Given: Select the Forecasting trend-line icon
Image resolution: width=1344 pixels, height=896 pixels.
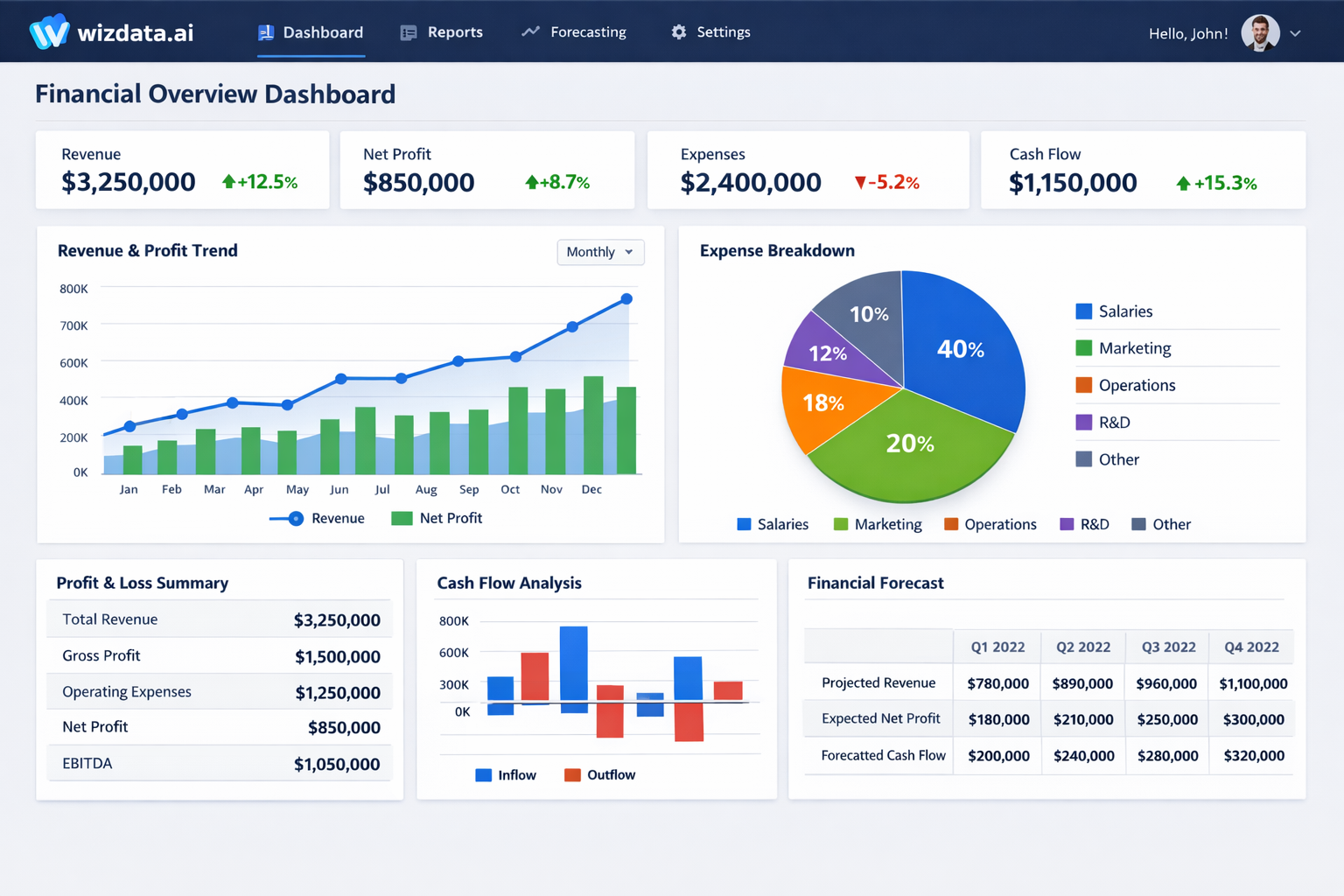Looking at the screenshot, I should point(530,31).
